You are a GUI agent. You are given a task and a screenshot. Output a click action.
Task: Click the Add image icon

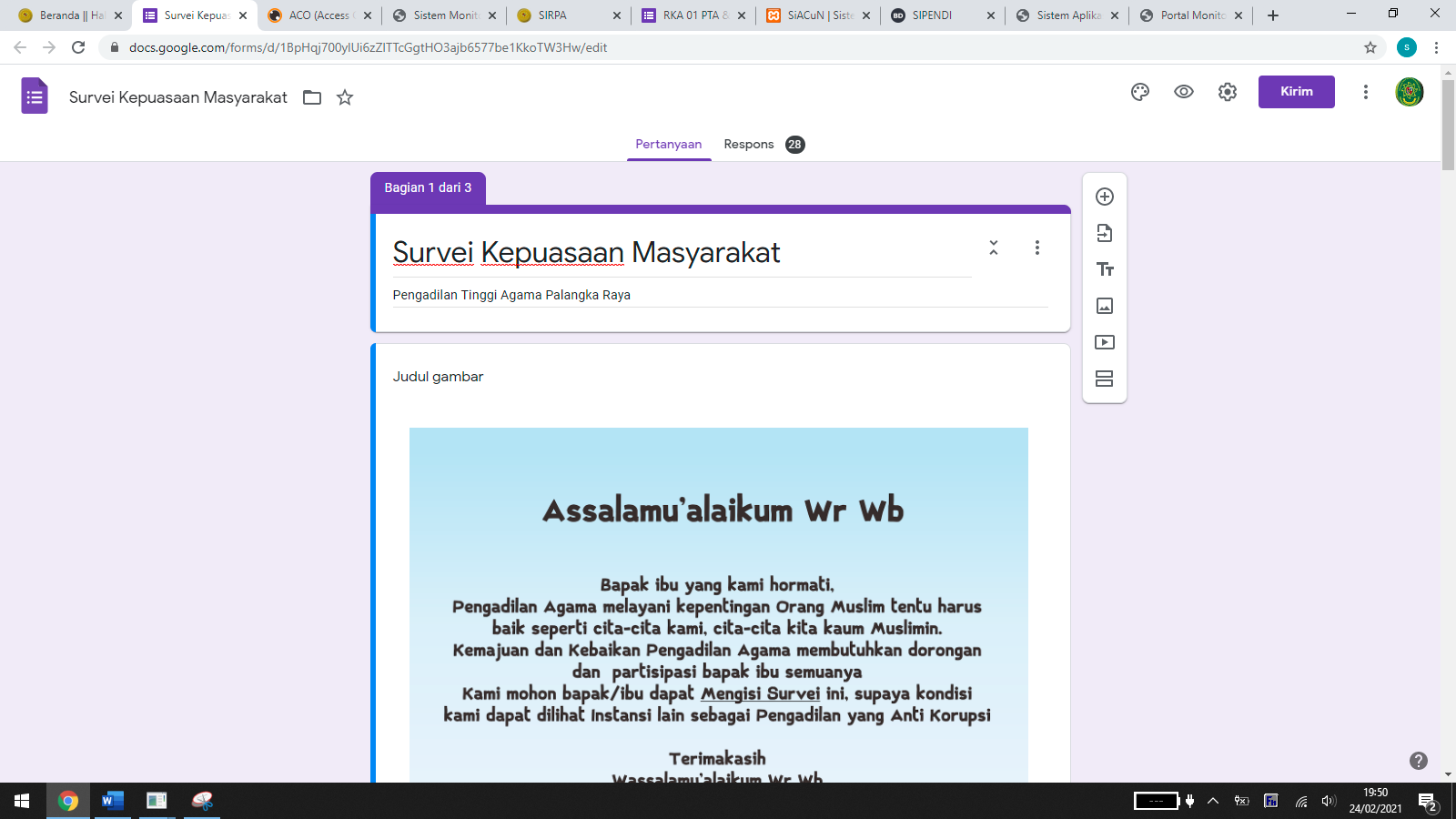(x=1105, y=306)
